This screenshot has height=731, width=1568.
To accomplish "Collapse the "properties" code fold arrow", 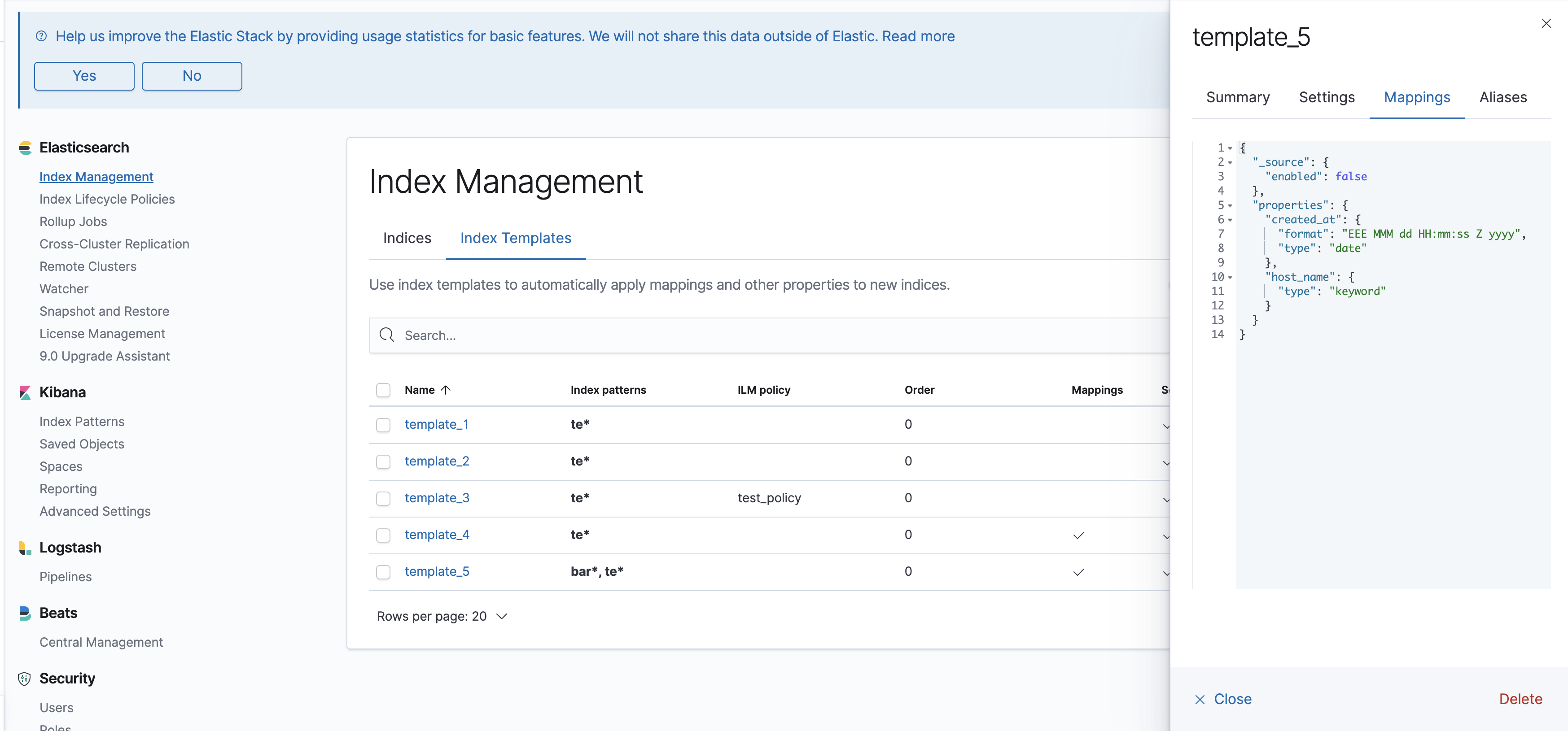I will click(x=1230, y=205).
